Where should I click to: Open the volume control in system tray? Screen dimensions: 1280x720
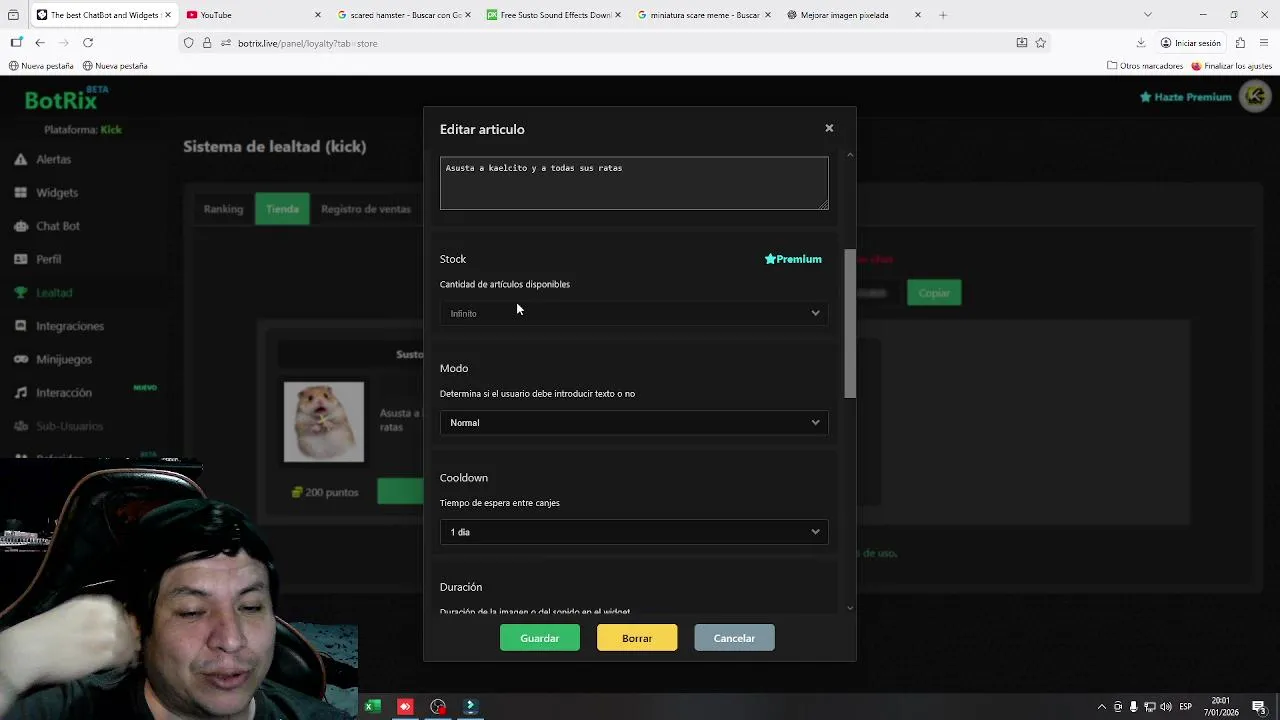[x=1166, y=707]
